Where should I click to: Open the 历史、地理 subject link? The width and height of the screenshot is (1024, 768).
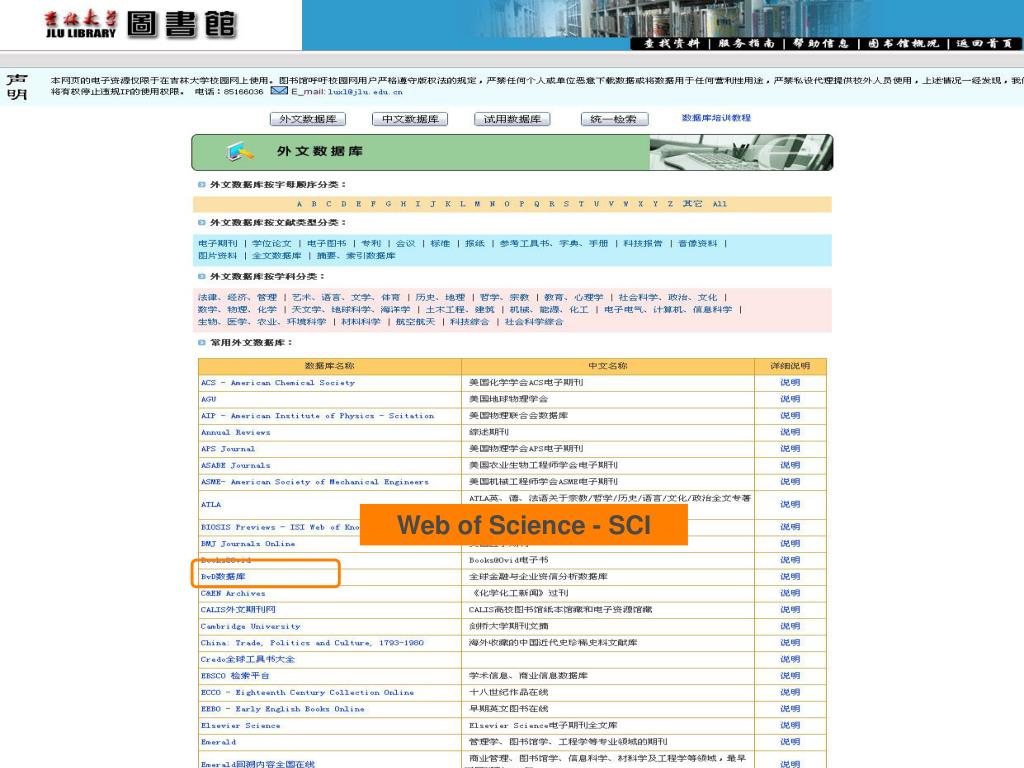pyautogui.click(x=440, y=297)
